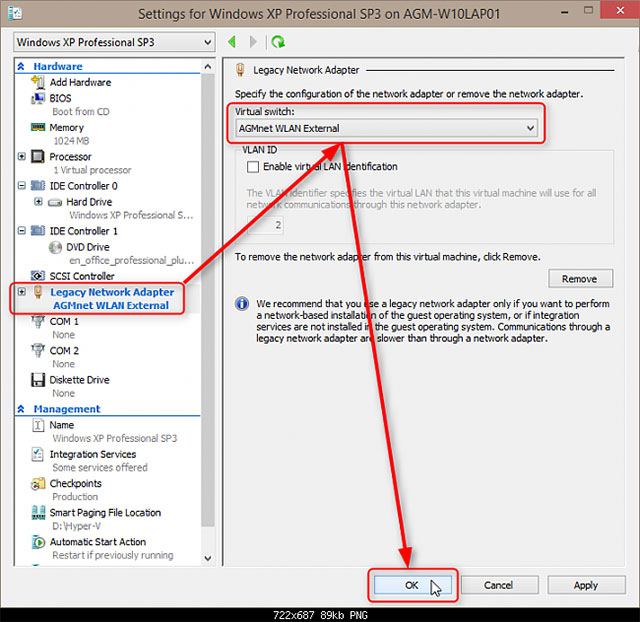Click the tree panel scrollbar thumb
Viewport: 640px width, 622px height.
pos(208,300)
